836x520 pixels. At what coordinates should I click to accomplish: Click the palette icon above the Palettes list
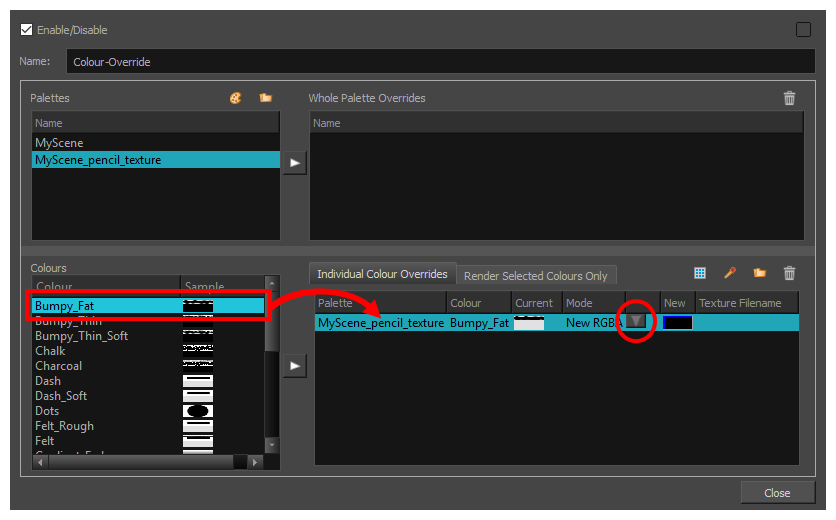(x=236, y=98)
